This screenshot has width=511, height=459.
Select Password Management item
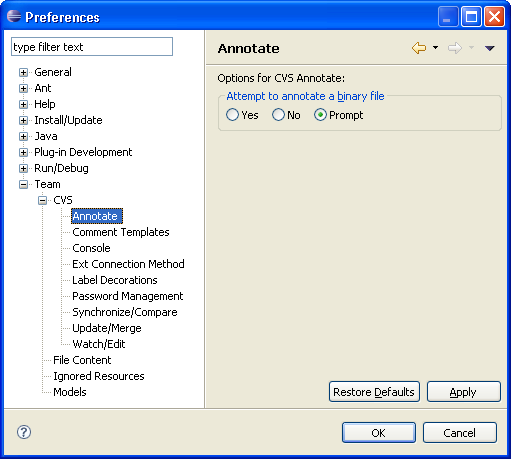[128, 296]
